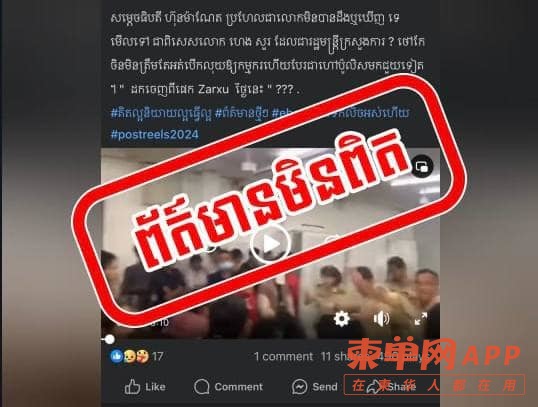Click the video progress bar handle
The height and width of the screenshot is (407, 538).
click(x=109, y=339)
